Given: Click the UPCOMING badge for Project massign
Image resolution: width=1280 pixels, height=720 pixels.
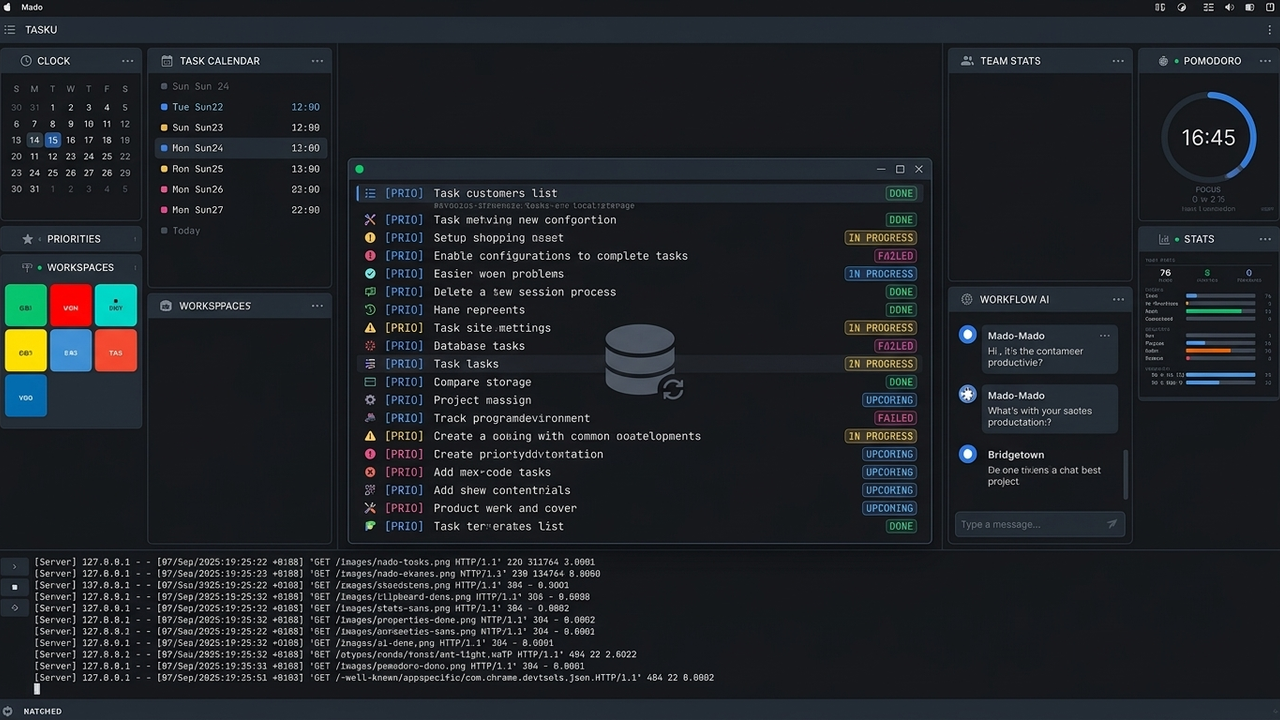Looking at the screenshot, I should pos(889,400).
